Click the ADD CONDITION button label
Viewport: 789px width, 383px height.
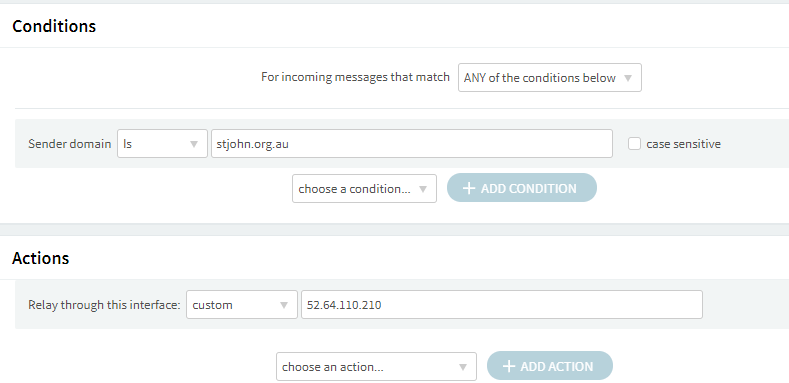pyautogui.click(x=528, y=188)
